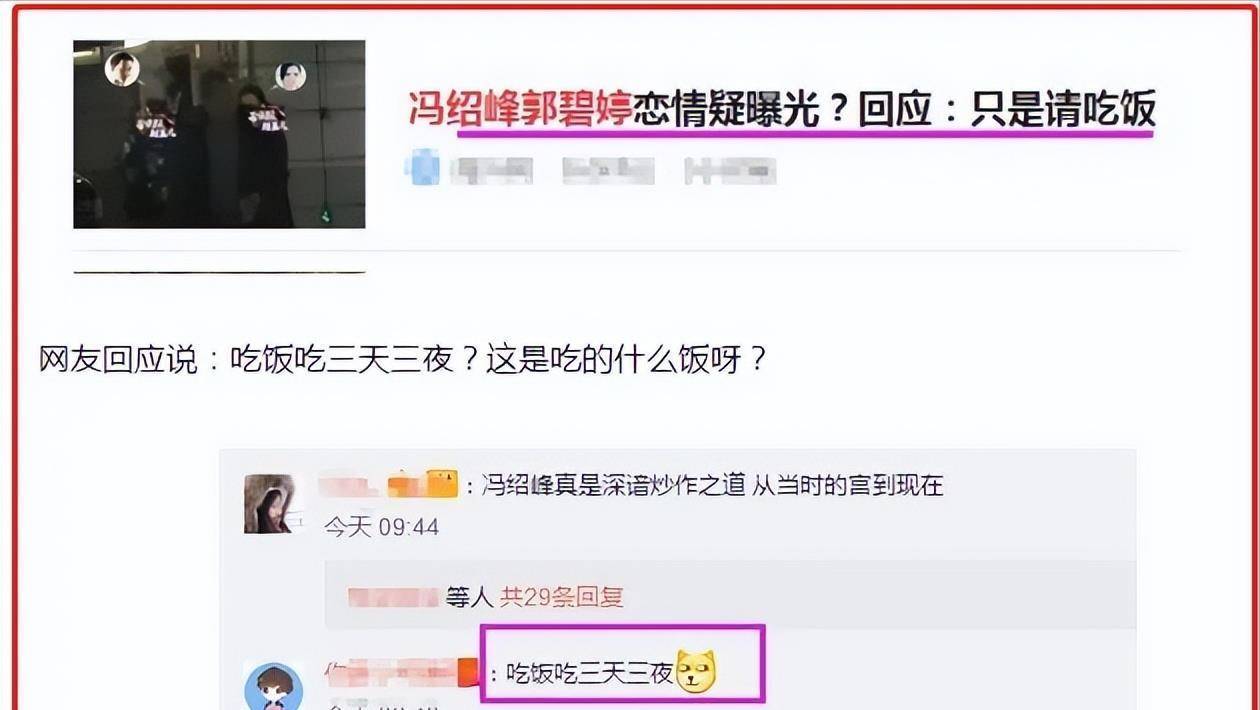Click the red names 冯绍峰郭碧婷 in headline
This screenshot has width=1260, height=710.
(x=520, y=109)
